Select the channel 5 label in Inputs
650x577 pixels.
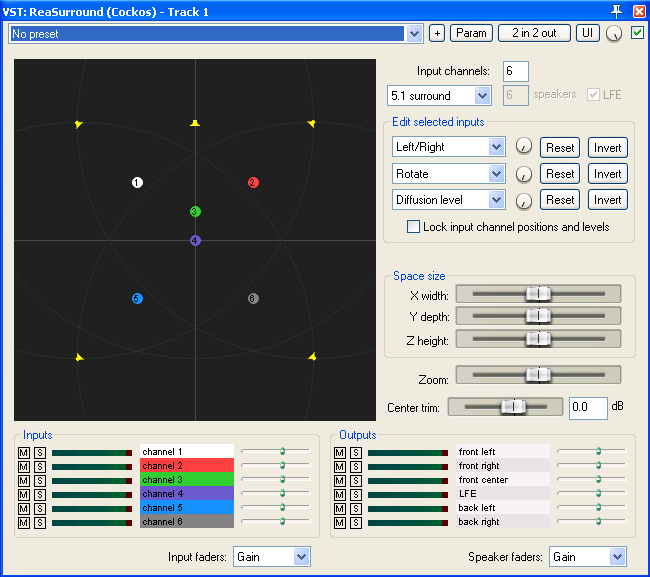187,508
